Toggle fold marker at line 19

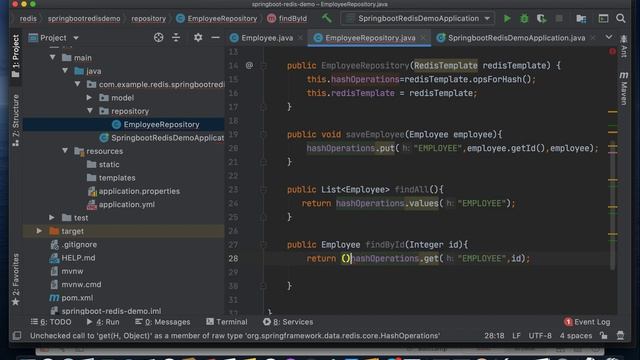coord(264,134)
